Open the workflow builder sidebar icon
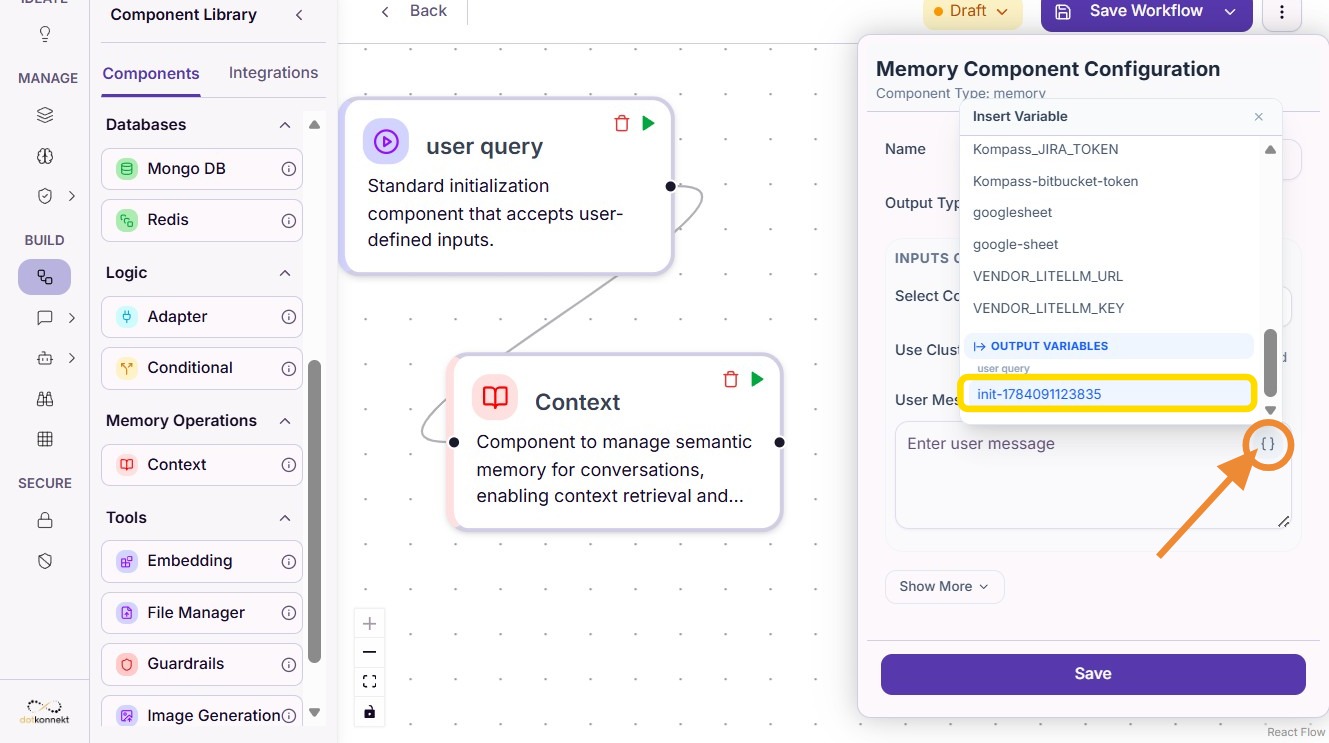Viewport: 1329px width, 743px height. (44, 277)
